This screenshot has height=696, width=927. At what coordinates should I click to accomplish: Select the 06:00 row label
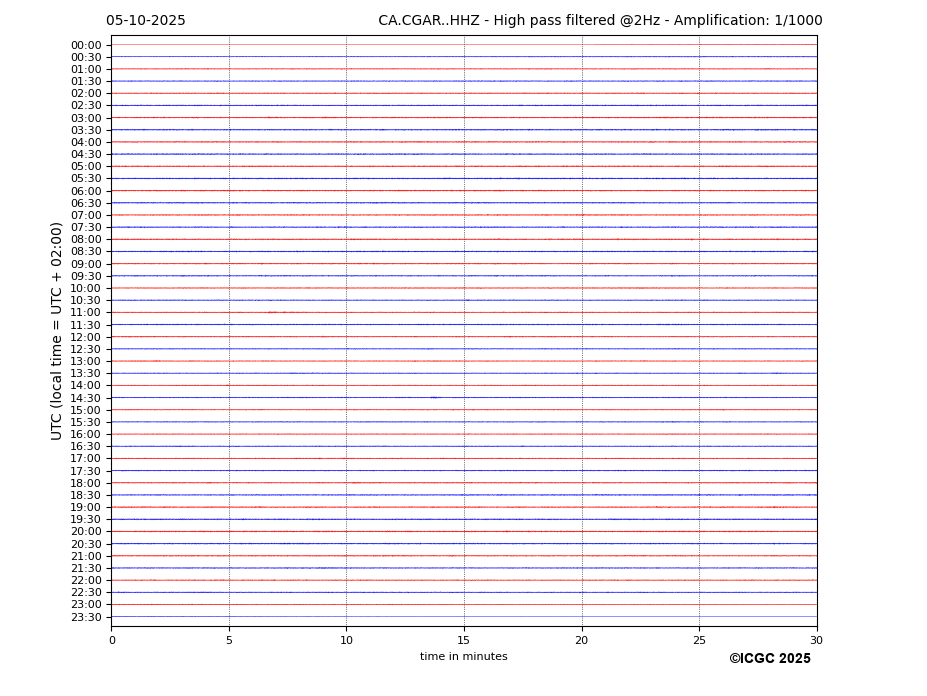pyautogui.click(x=86, y=191)
